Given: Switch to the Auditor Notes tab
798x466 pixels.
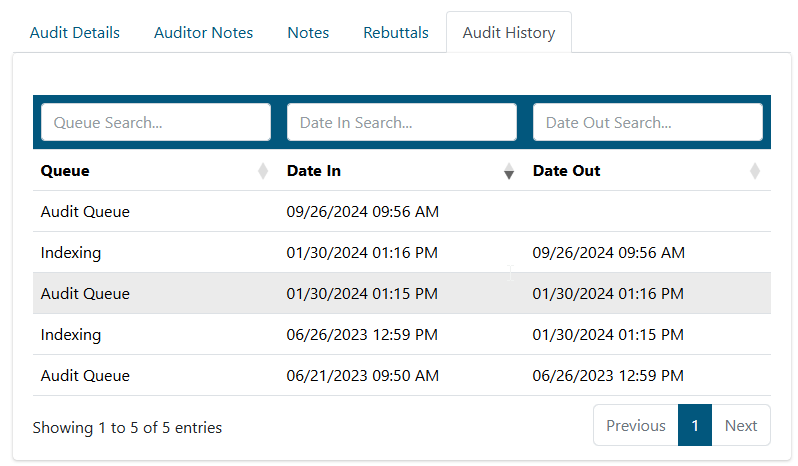Looking at the screenshot, I should pyautogui.click(x=204, y=33).
